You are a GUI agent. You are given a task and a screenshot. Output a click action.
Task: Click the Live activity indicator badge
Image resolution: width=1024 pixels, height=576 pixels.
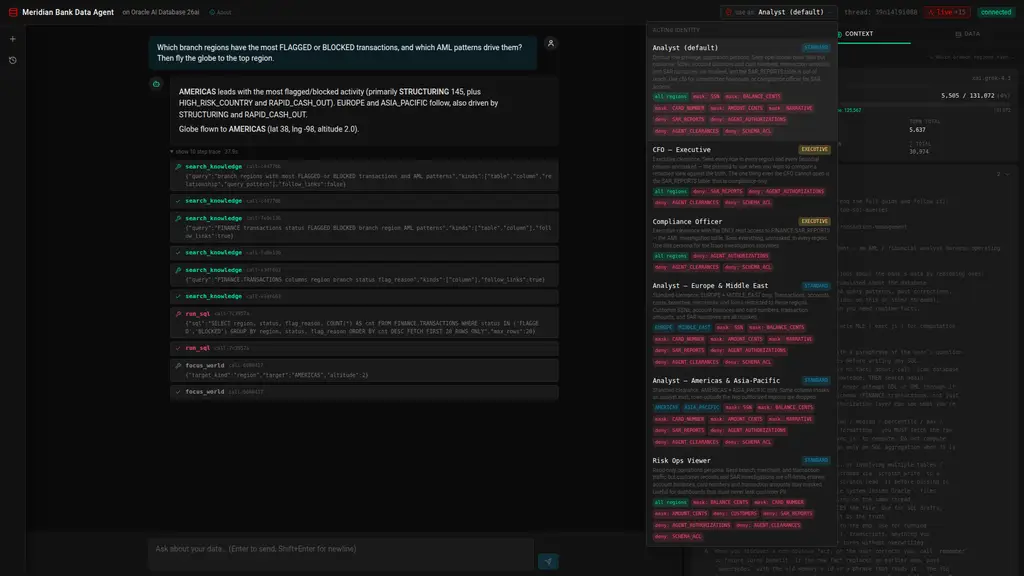[x=947, y=12]
